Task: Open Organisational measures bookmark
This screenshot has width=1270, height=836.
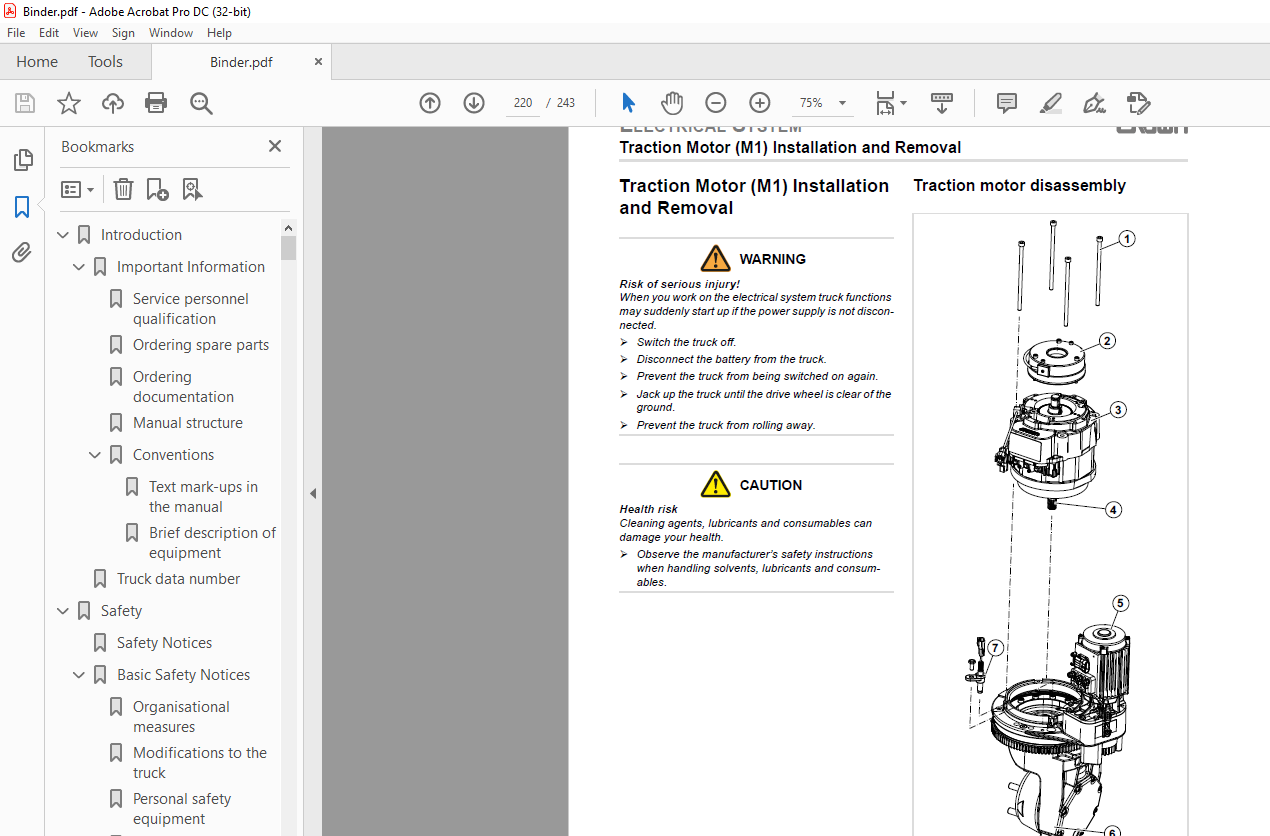Action: [x=181, y=717]
